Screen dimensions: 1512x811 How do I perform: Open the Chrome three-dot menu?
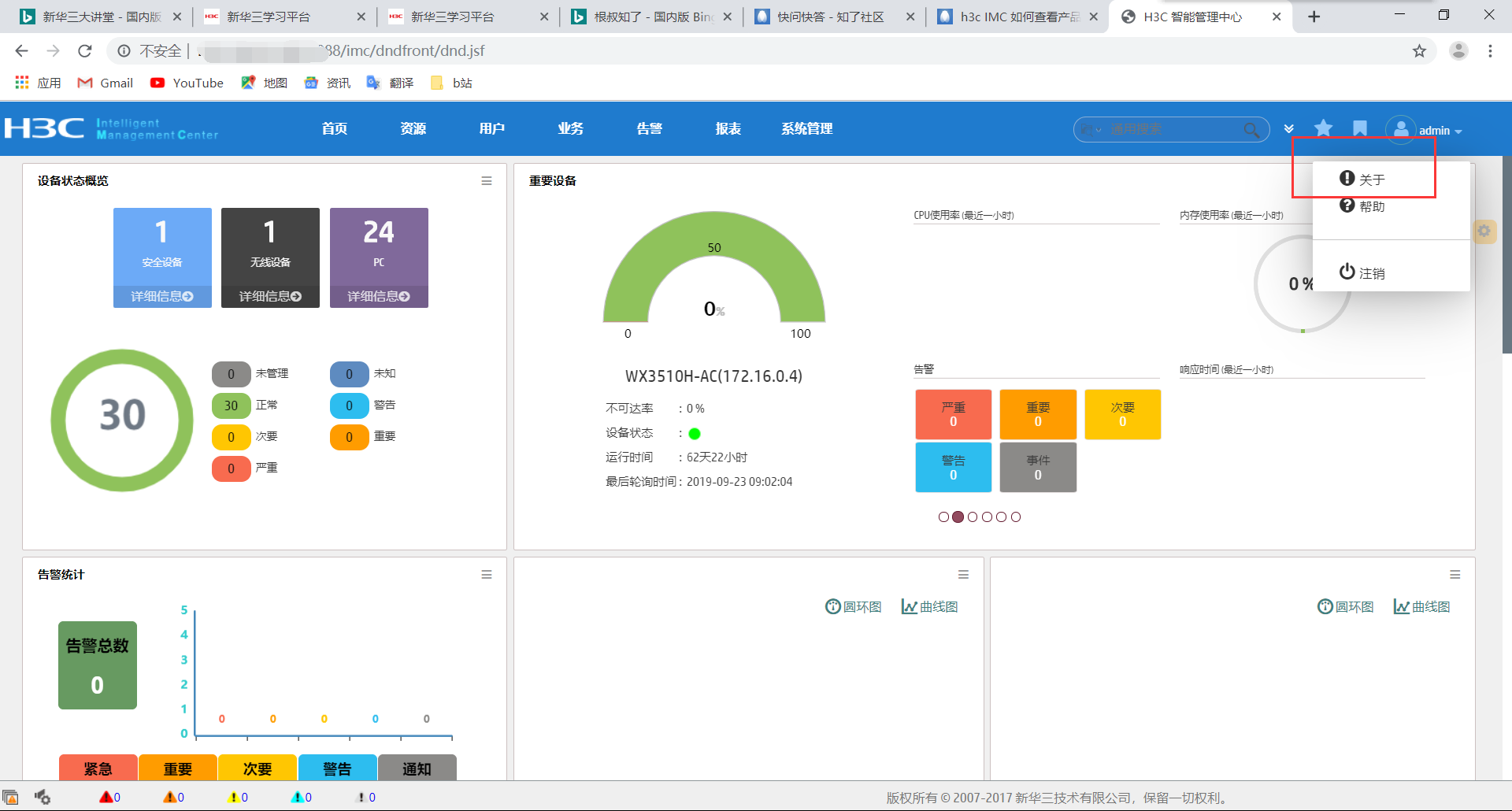pyautogui.click(x=1490, y=51)
